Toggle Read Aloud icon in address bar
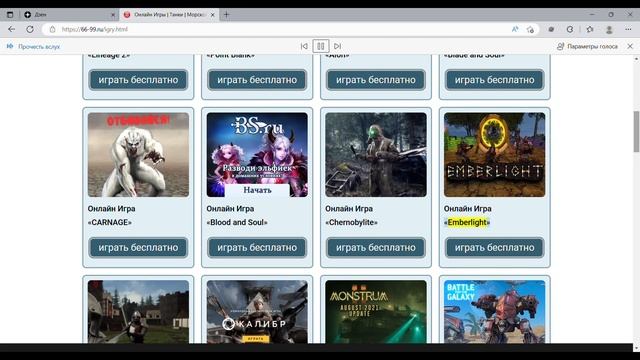Viewport: 640px width, 360px height. [515, 29]
